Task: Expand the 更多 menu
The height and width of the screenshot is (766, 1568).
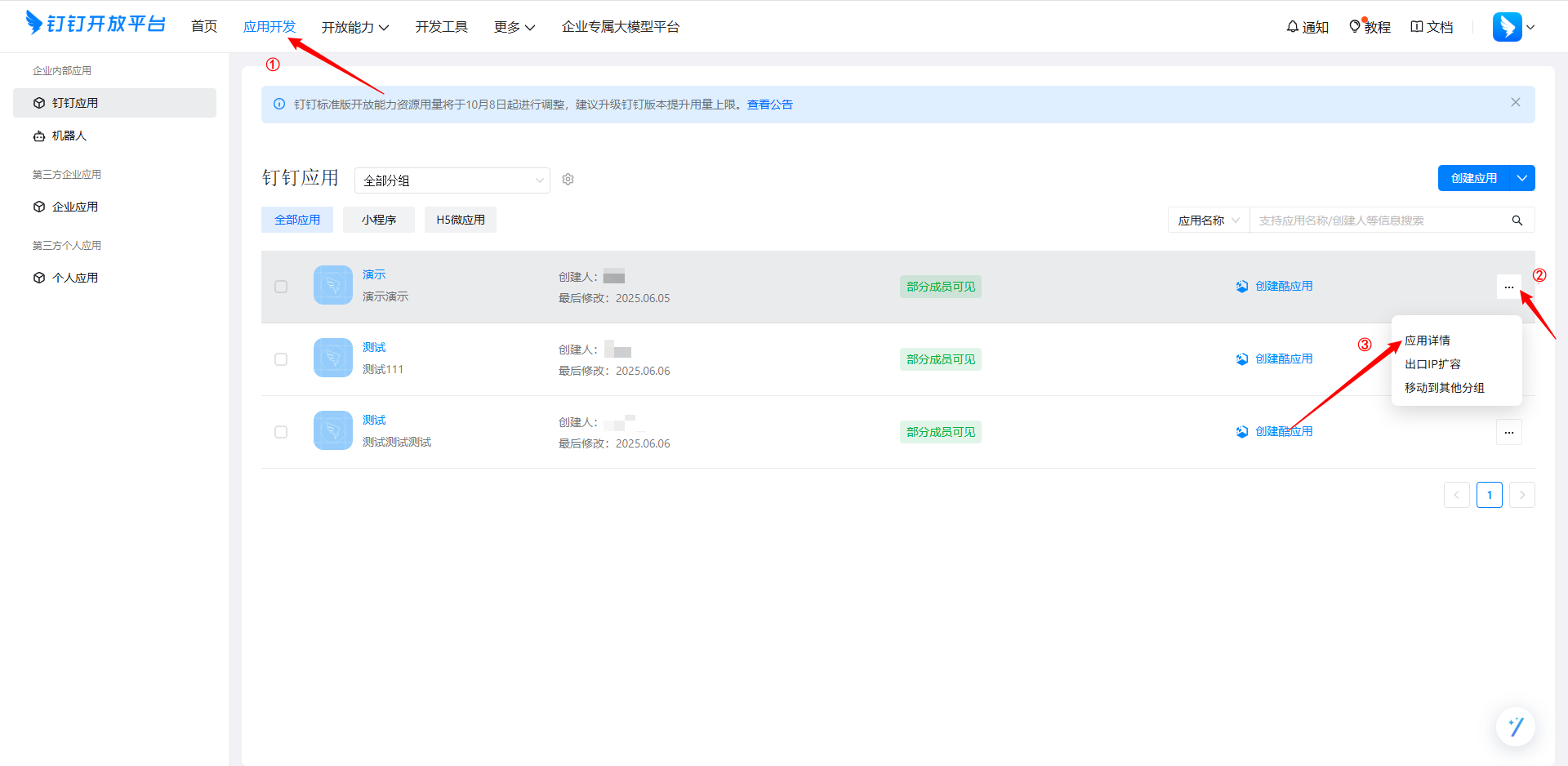Action: (514, 27)
